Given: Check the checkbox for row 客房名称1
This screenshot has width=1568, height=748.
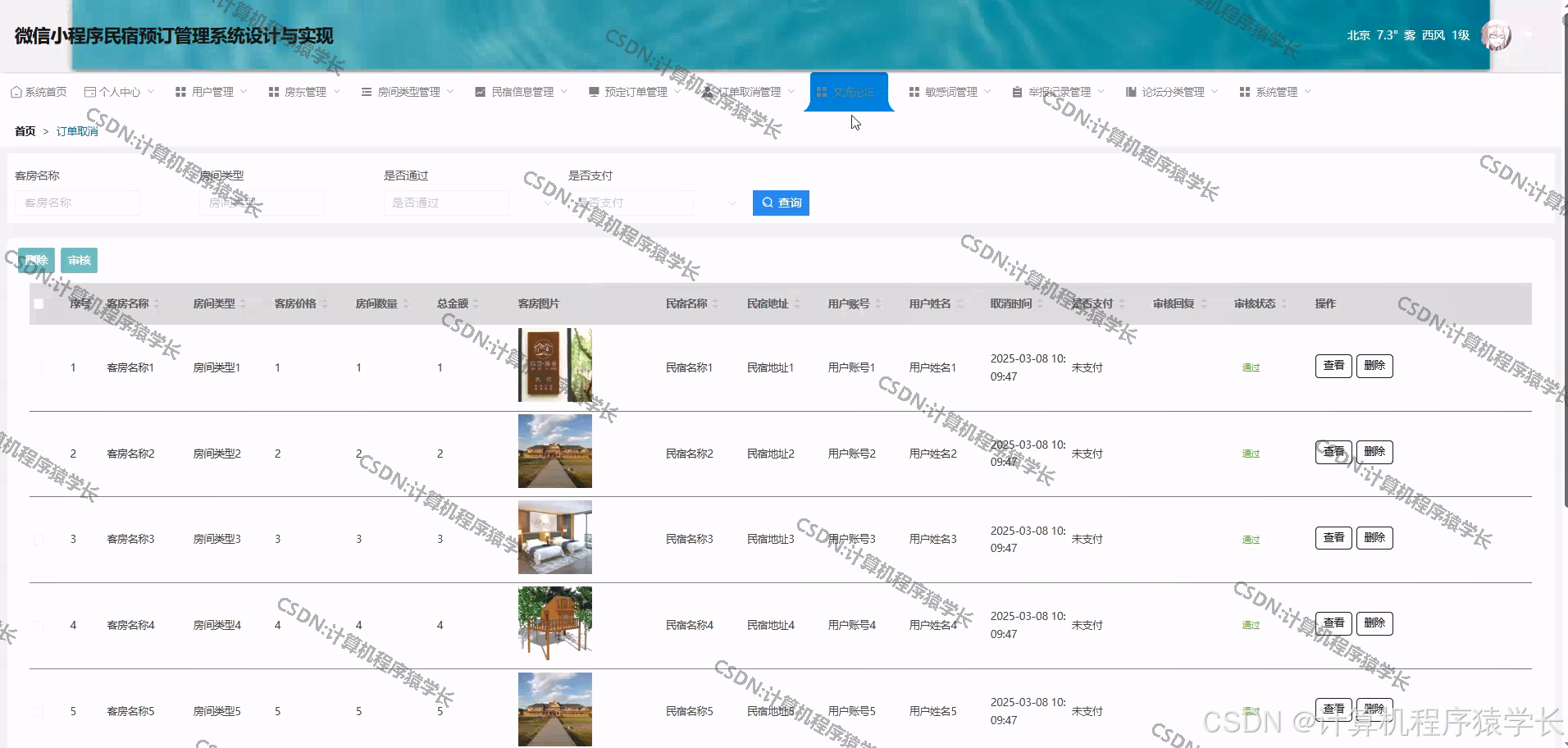Looking at the screenshot, I should [x=39, y=367].
